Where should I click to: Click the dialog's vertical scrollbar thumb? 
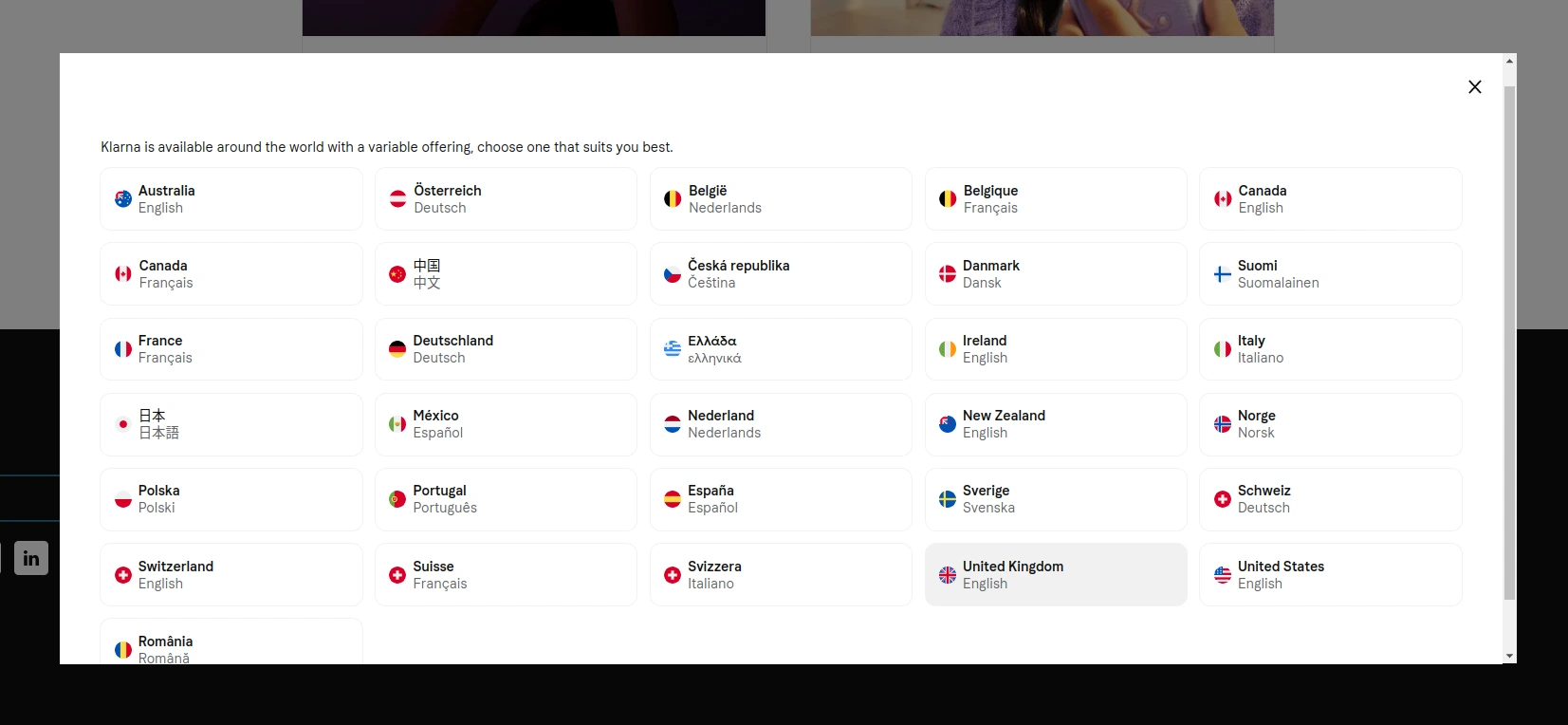pyautogui.click(x=1509, y=344)
